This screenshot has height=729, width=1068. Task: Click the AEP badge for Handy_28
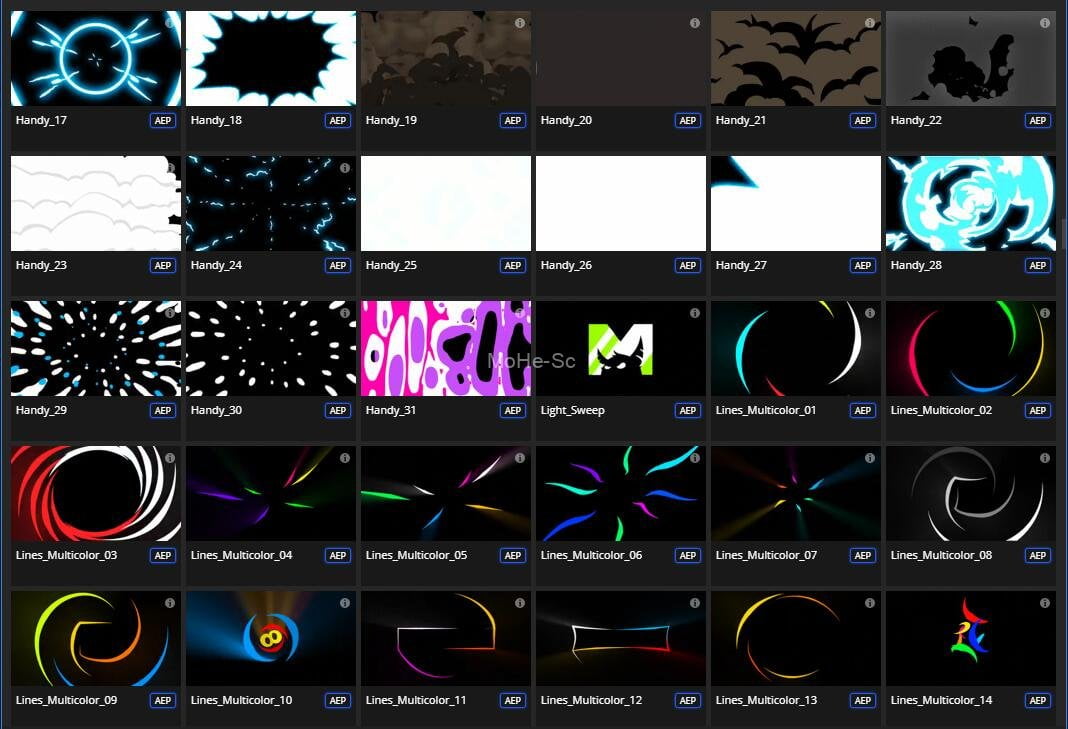[1038, 266]
